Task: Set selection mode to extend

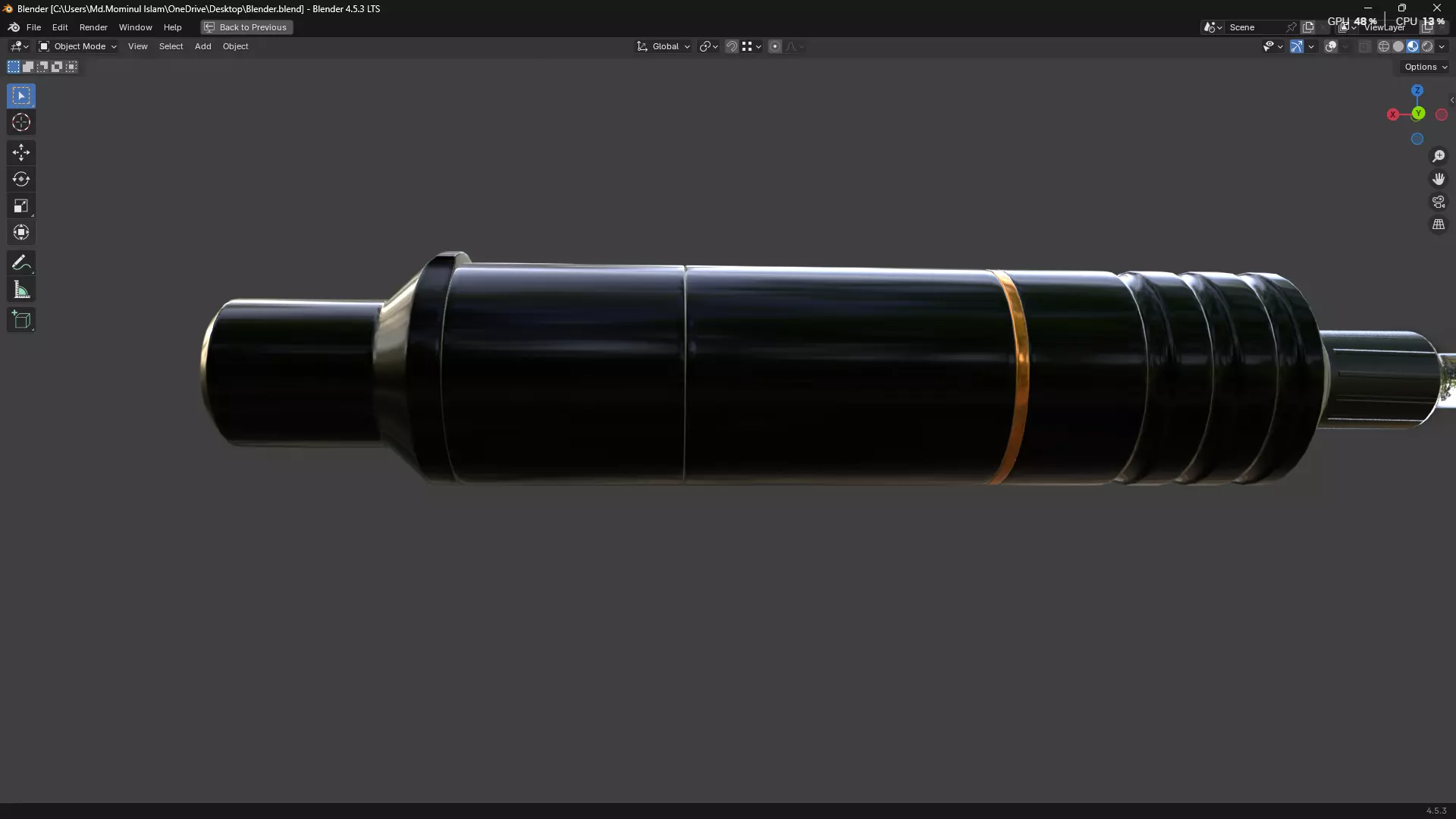Action: 28,67
